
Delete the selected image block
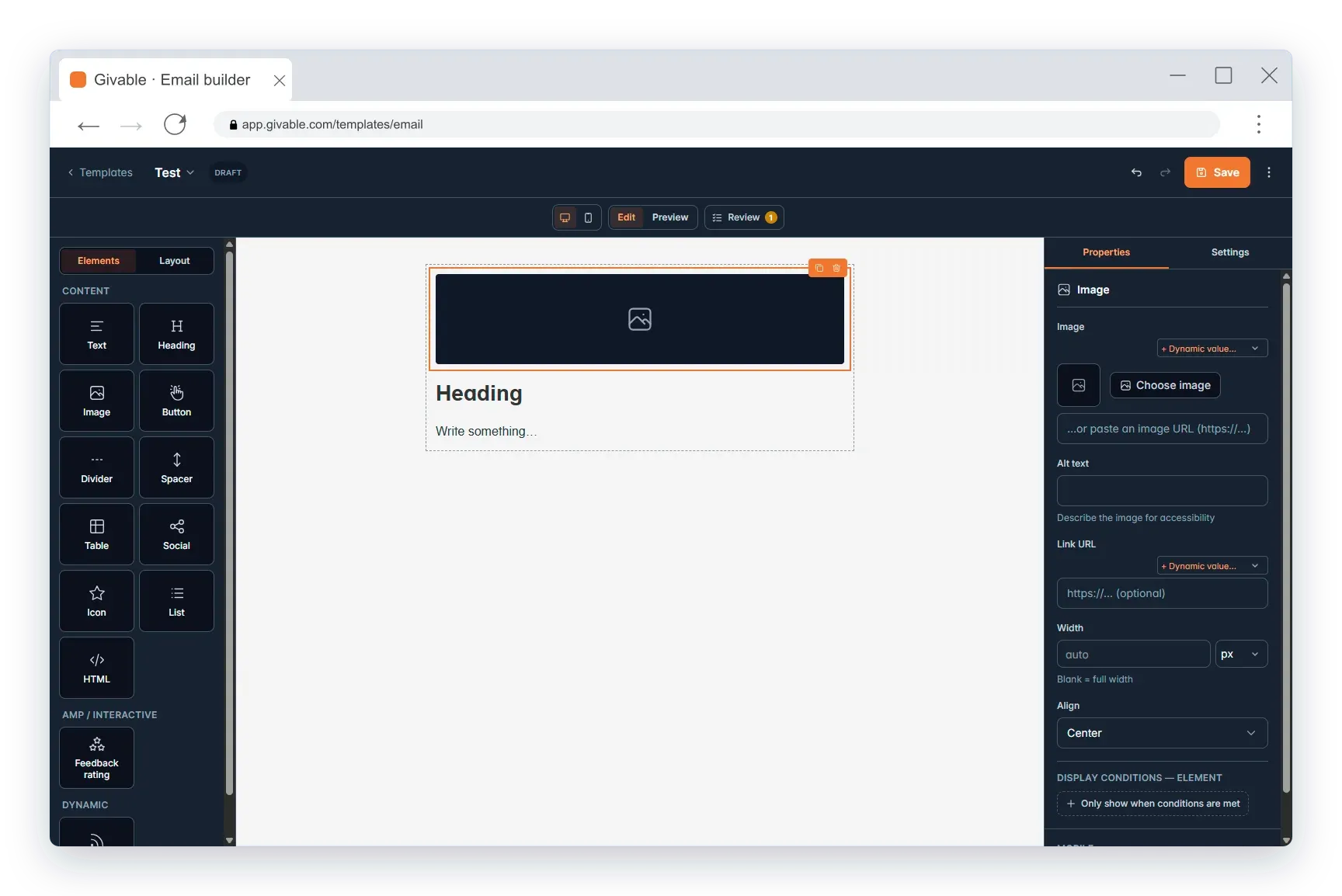tap(836, 268)
